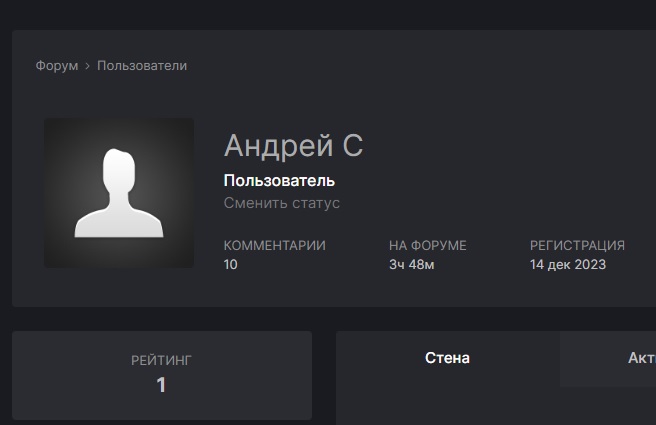Click the РЕГИСТРАЦИЯ stat label
This screenshot has height=425, width=656.
[x=577, y=245]
